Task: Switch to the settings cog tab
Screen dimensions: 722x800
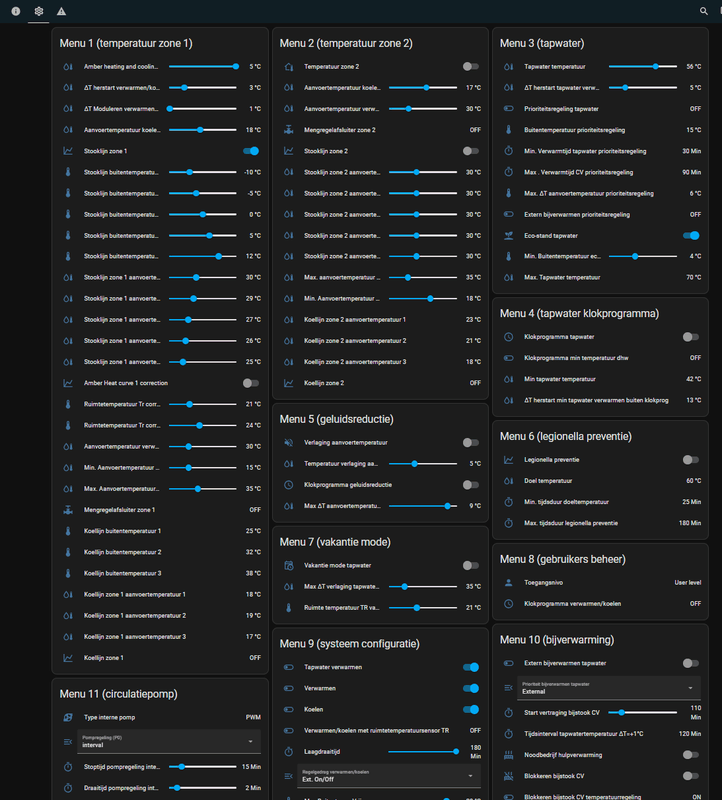Action: [39, 11]
